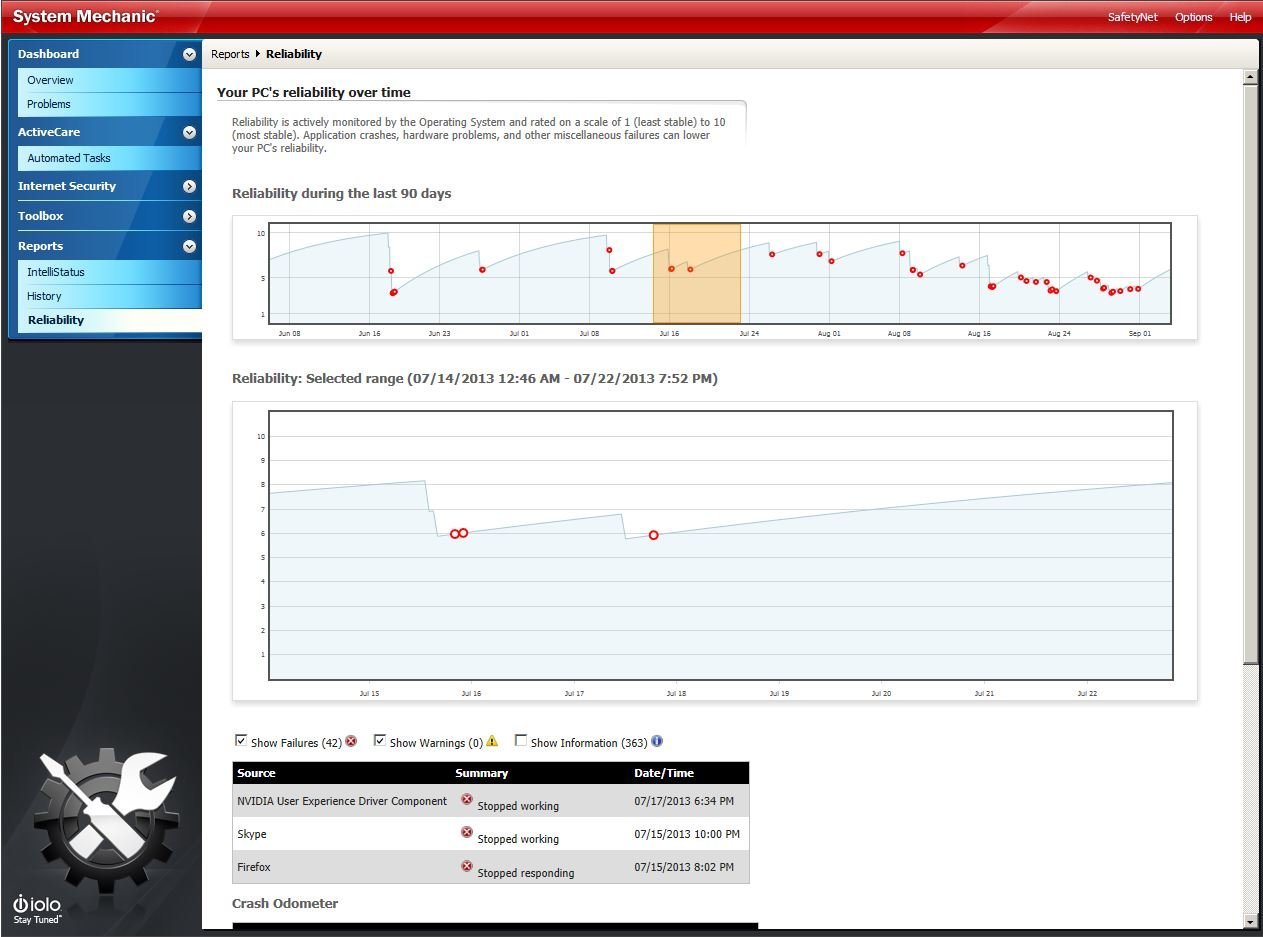Screen dimensions: 1263x937
Task: Open the Help menu
Action: pos(1240,17)
